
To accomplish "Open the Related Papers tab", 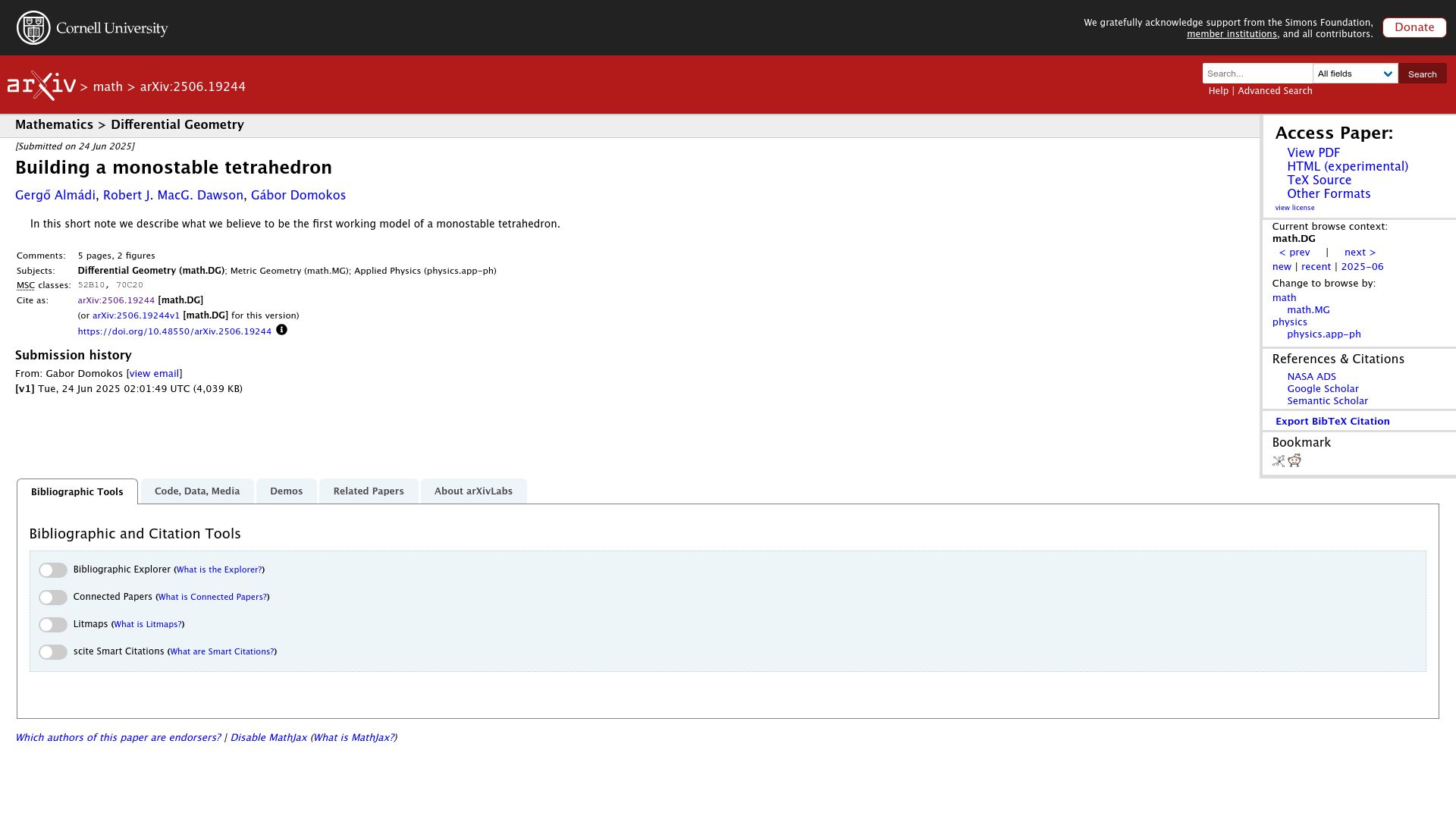I will pos(369,491).
